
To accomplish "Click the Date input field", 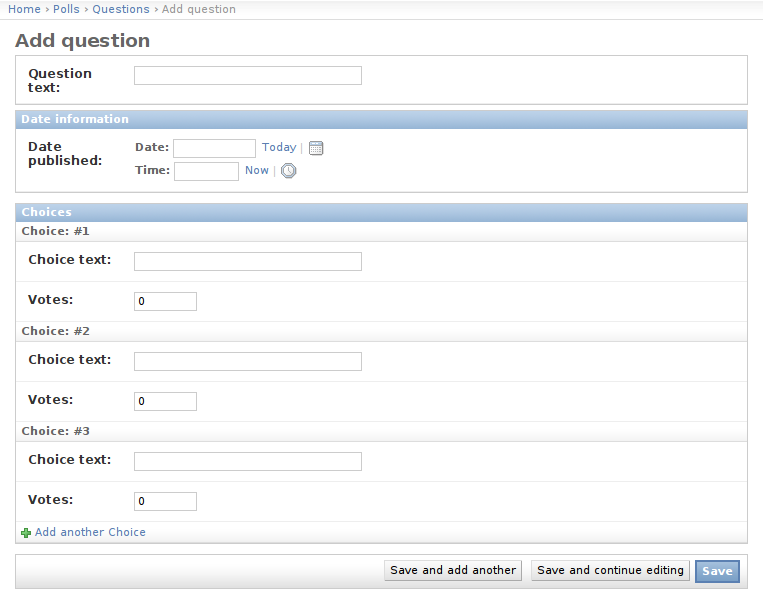I will [x=214, y=148].
